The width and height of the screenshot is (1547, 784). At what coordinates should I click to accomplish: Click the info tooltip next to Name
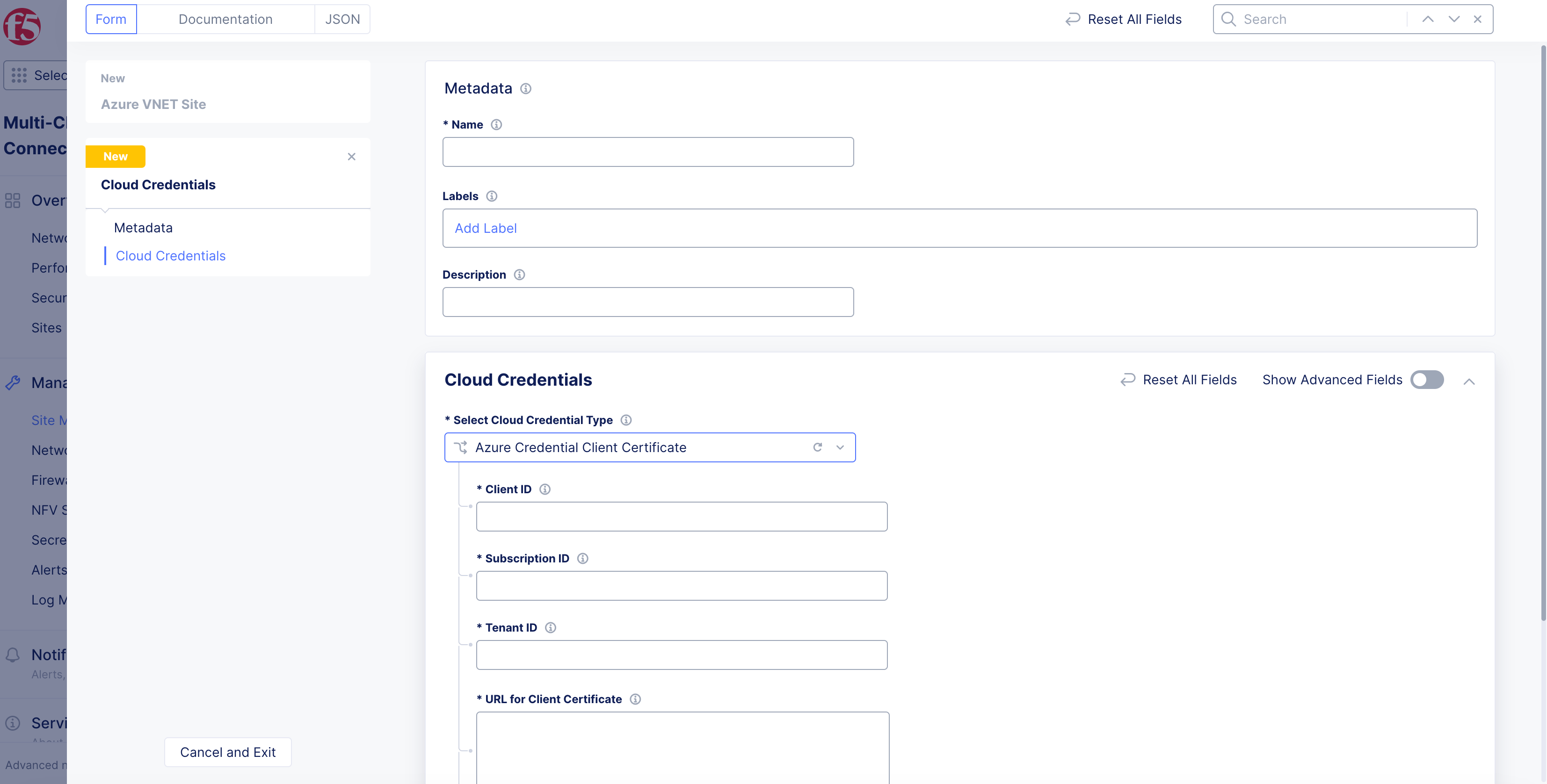[496, 124]
